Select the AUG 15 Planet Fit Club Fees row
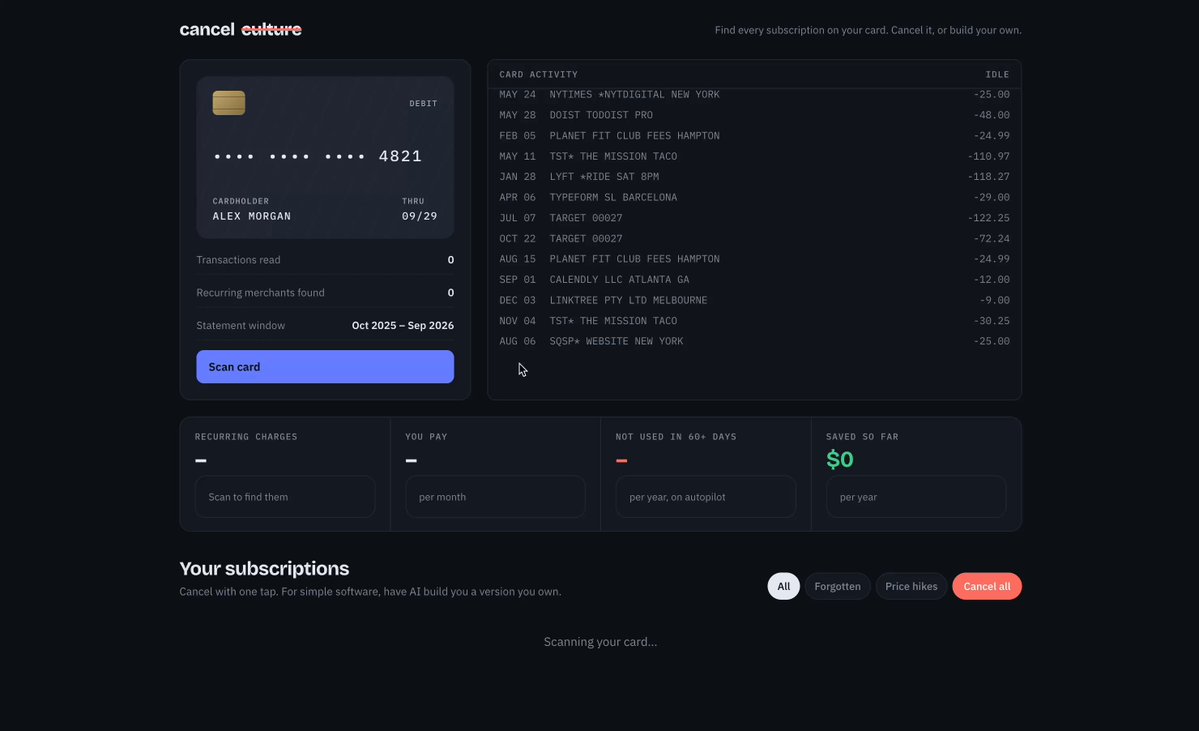 [x=754, y=259]
